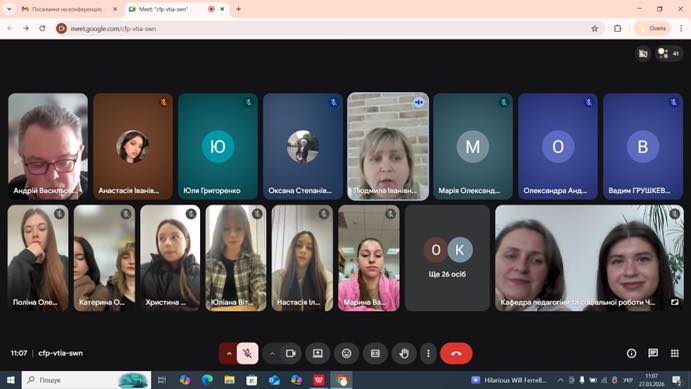Select Анастасія Іванів... participant tile
This screenshot has width=691, height=389.
(133, 146)
